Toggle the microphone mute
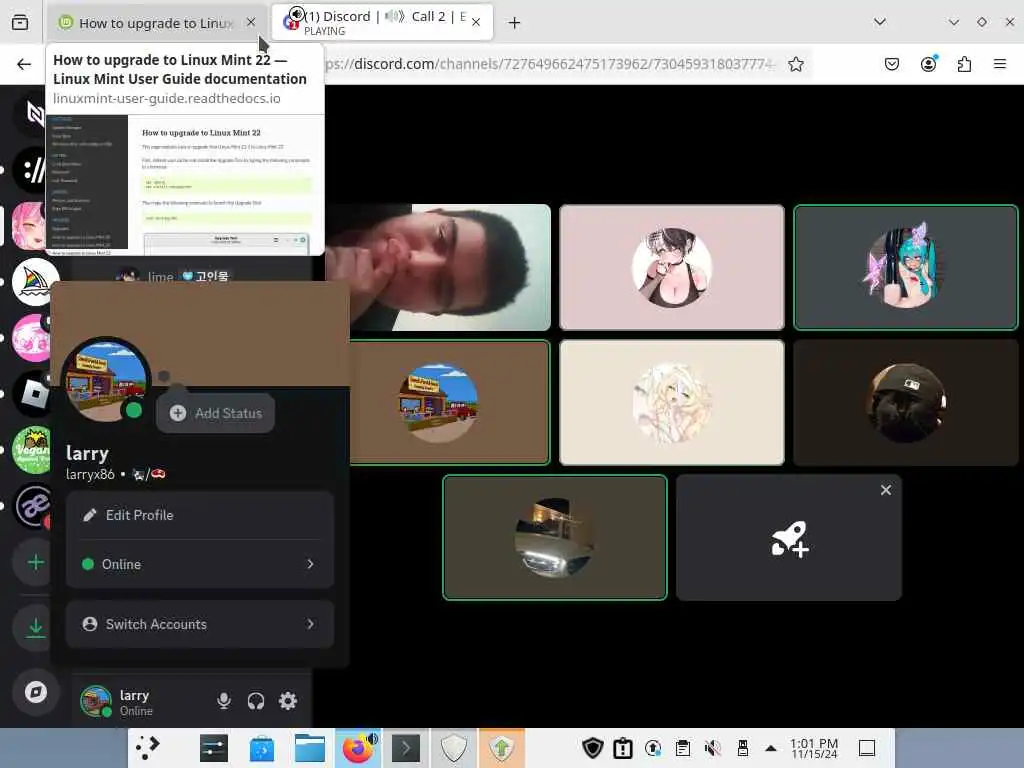This screenshot has width=1024, height=768. (x=224, y=701)
